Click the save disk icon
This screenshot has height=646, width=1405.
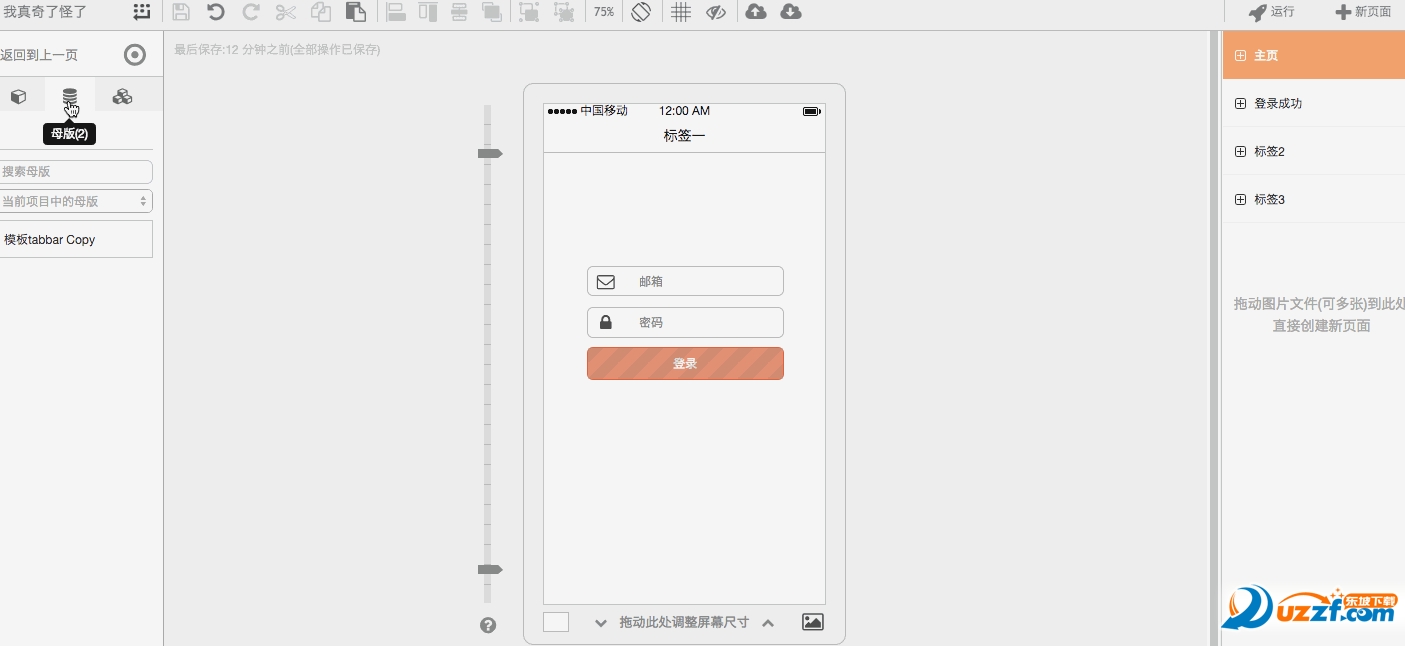(181, 12)
